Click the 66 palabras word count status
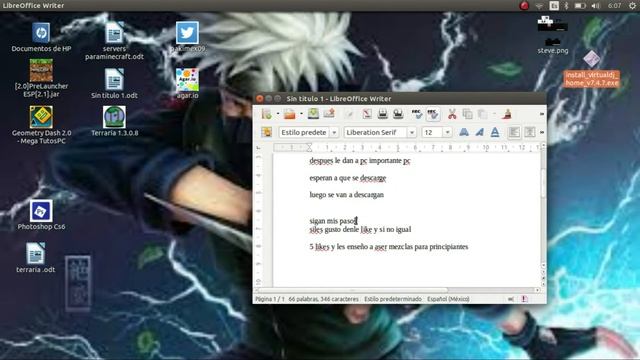 (323, 299)
